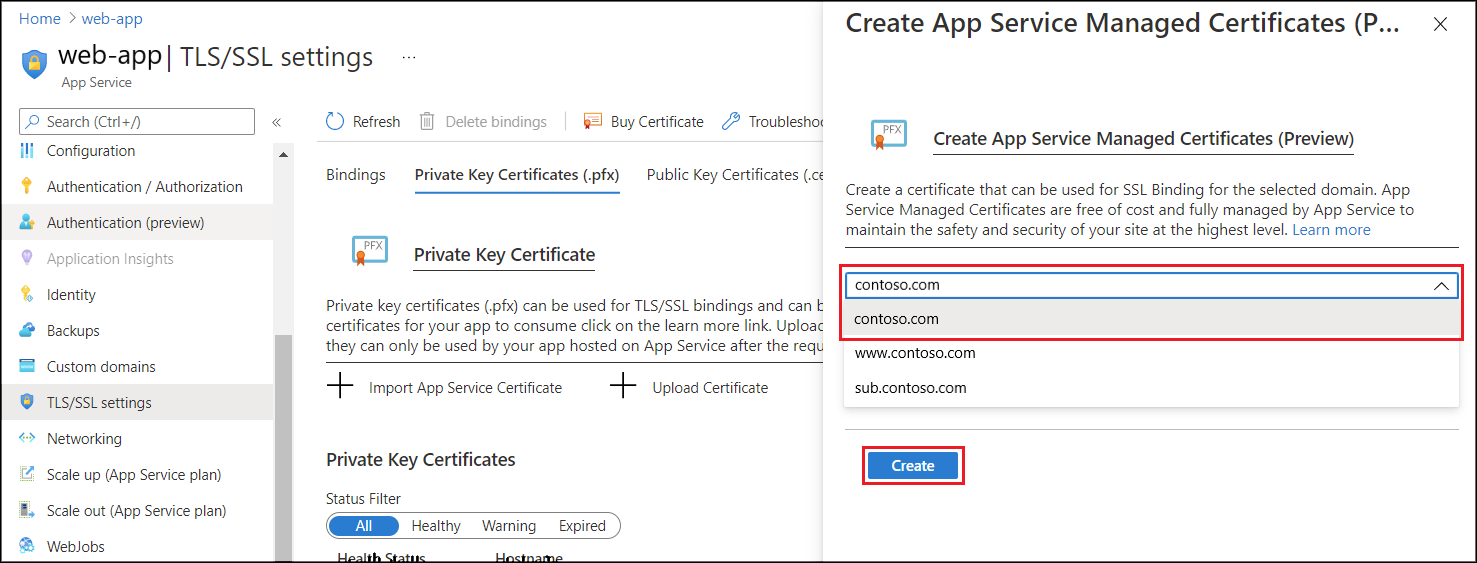Click the search magnifier icon in sidebar

33,122
